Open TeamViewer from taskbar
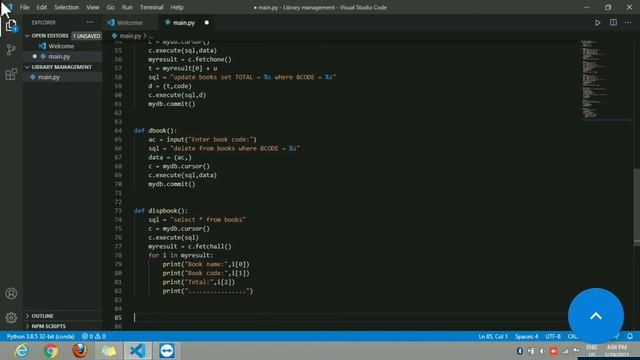 click(x=167, y=351)
